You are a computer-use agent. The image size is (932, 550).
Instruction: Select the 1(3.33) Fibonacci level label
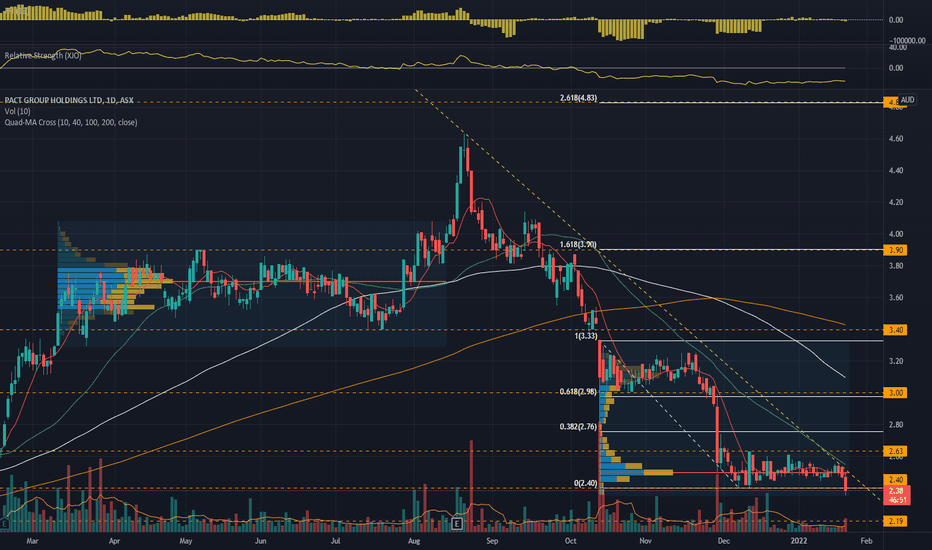(x=586, y=336)
